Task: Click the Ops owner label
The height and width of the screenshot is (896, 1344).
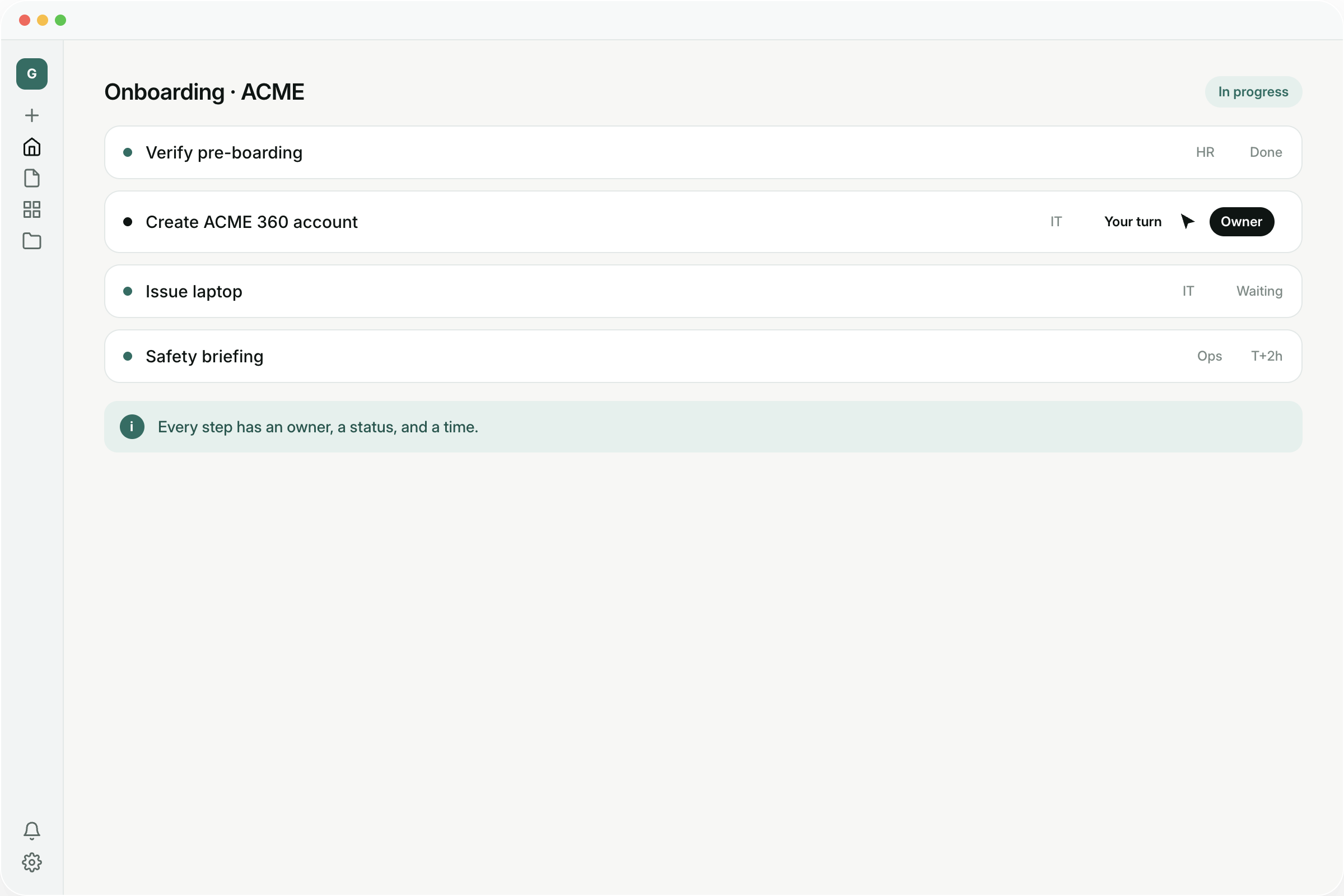Action: tap(1209, 357)
